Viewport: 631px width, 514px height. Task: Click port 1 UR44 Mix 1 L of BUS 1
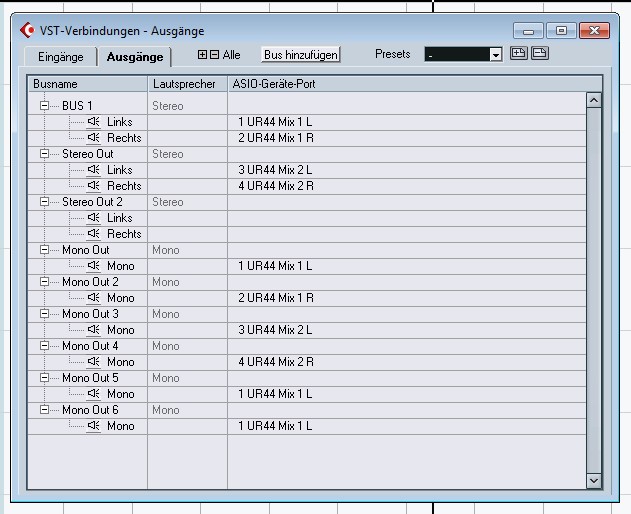coord(275,122)
